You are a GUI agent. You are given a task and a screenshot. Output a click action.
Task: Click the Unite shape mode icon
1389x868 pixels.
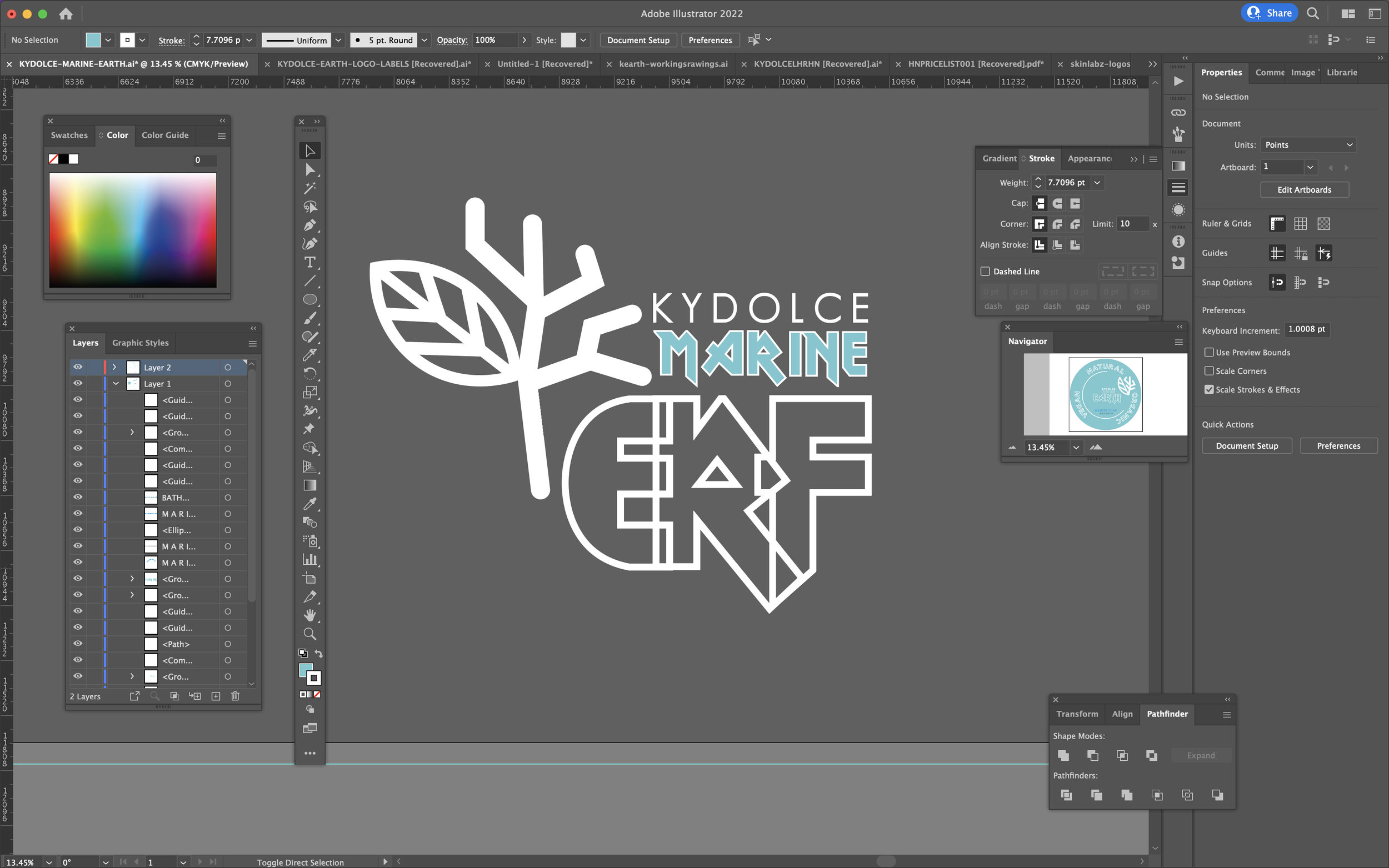(1063, 755)
